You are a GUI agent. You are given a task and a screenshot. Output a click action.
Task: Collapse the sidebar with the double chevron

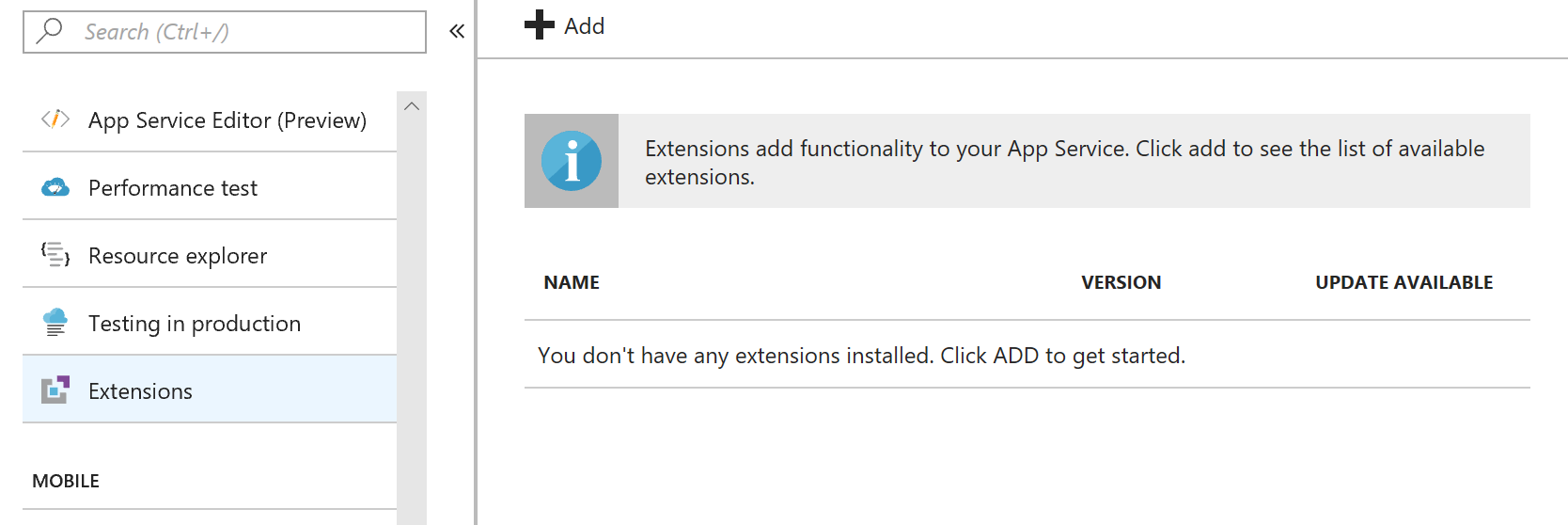point(457,31)
